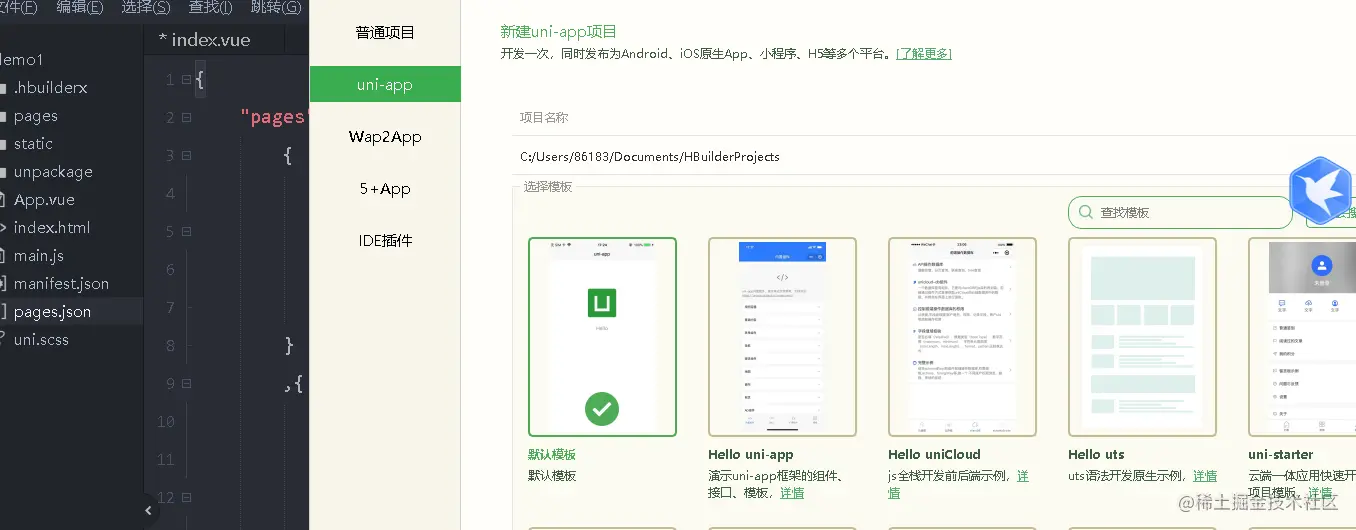Select the Hello uni-app template thumbnail
The height and width of the screenshot is (530, 1356).
click(x=782, y=337)
